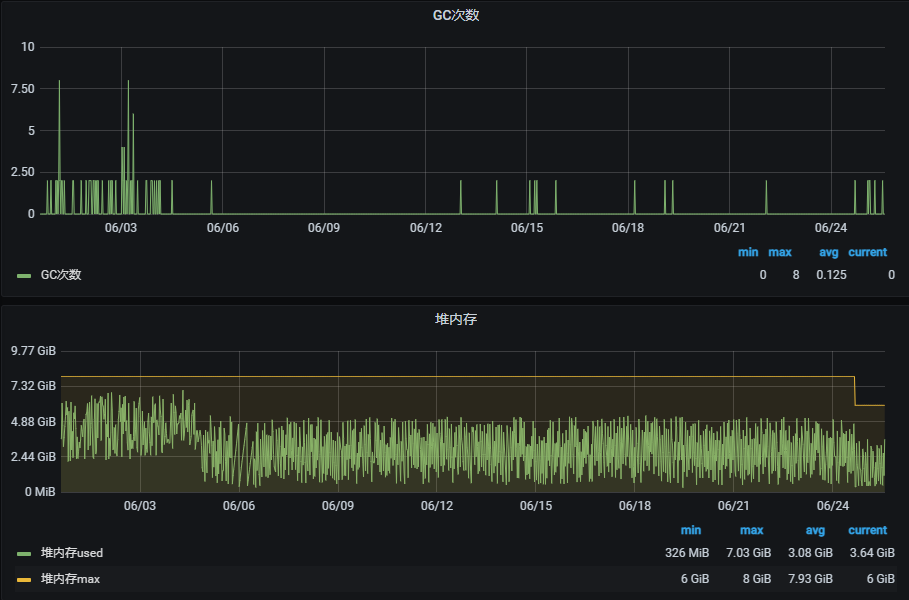Image resolution: width=909 pixels, height=600 pixels.
Task: Click the 7.32 GiB y-axis label
Action: 33,386
